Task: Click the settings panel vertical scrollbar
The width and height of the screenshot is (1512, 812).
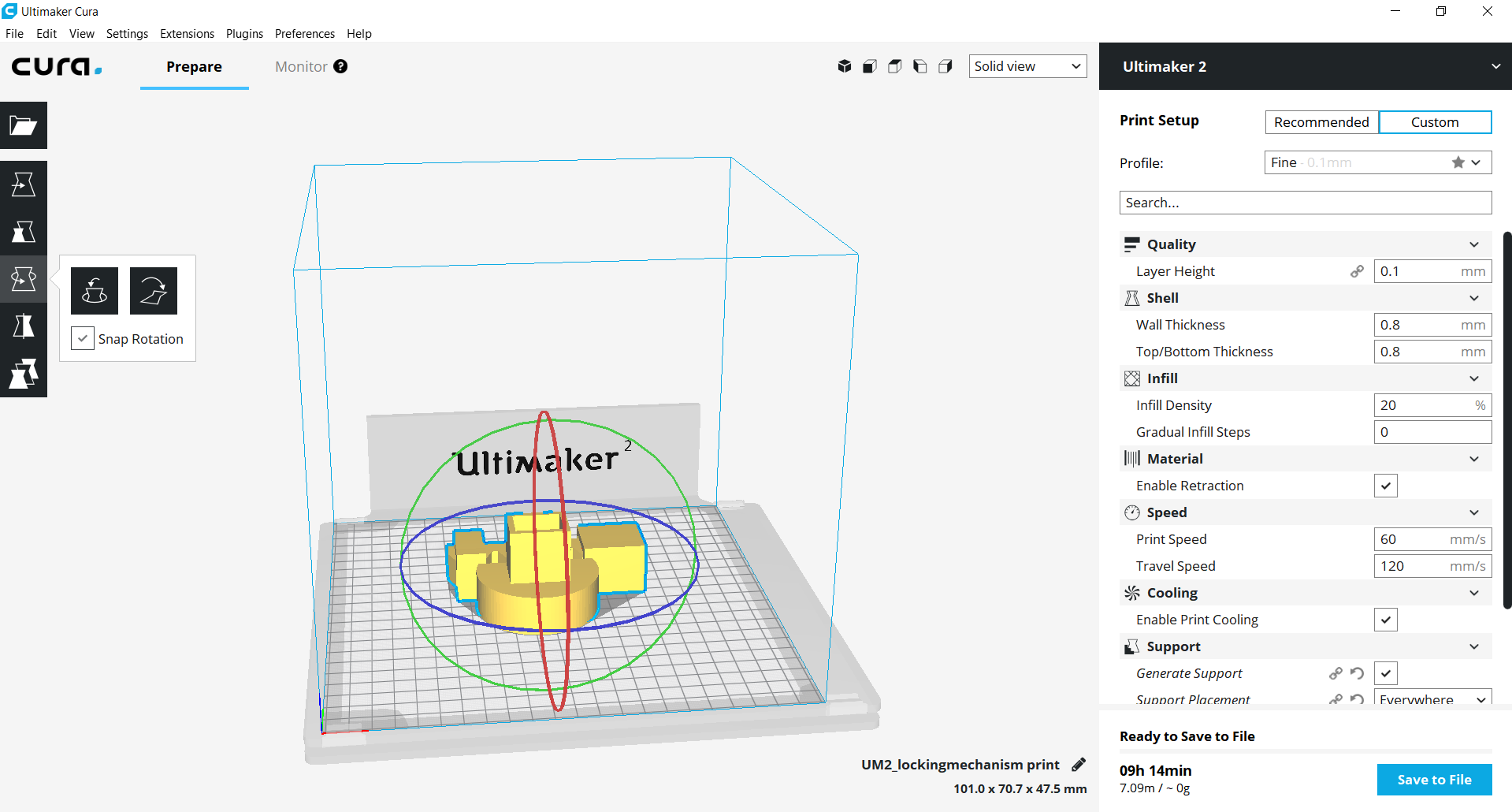Action: click(1507, 420)
